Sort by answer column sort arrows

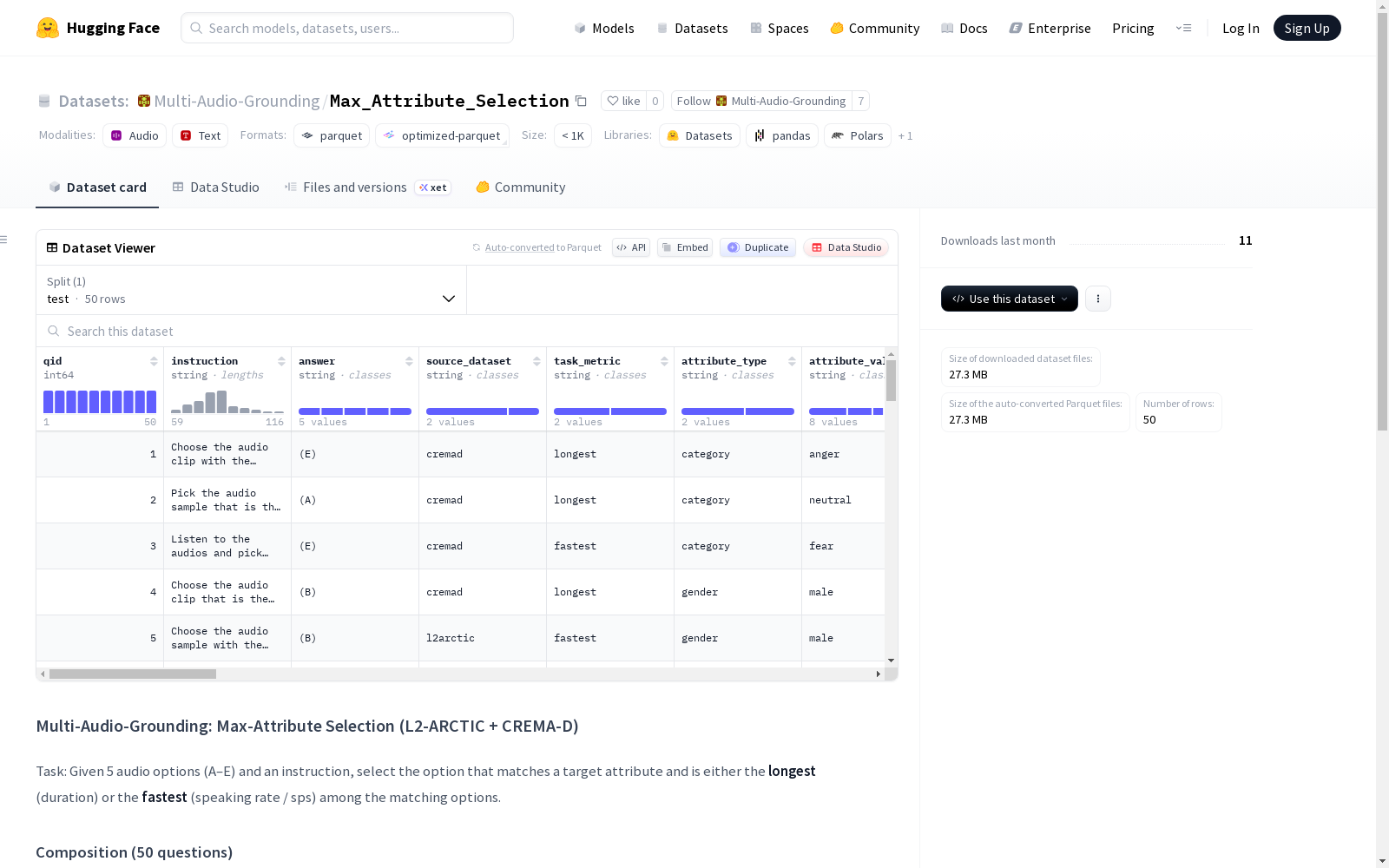pyautogui.click(x=409, y=361)
